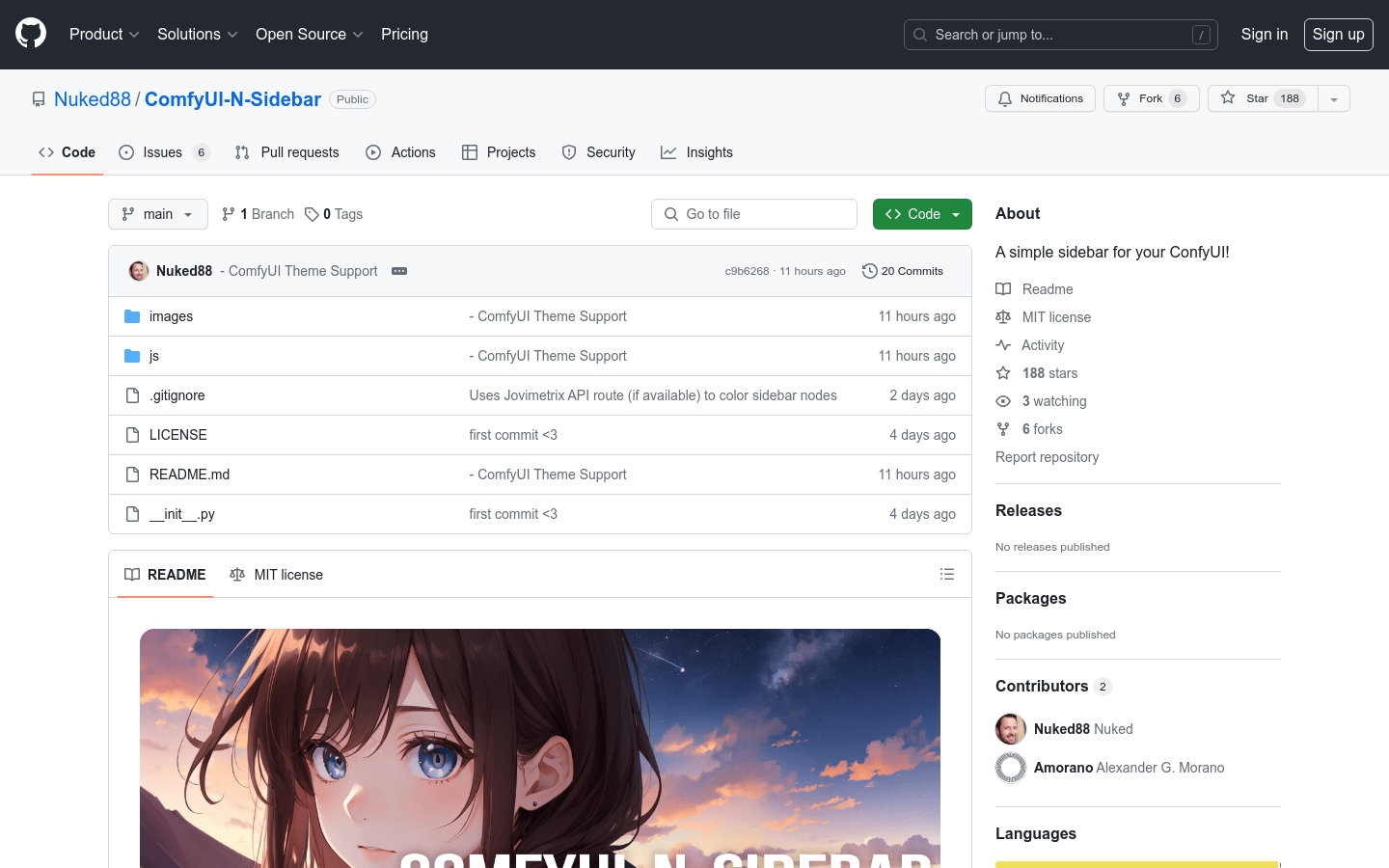Open commit history via the clock icon
The height and width of the screenshot is (868, 1389).
tap(870, 271)
